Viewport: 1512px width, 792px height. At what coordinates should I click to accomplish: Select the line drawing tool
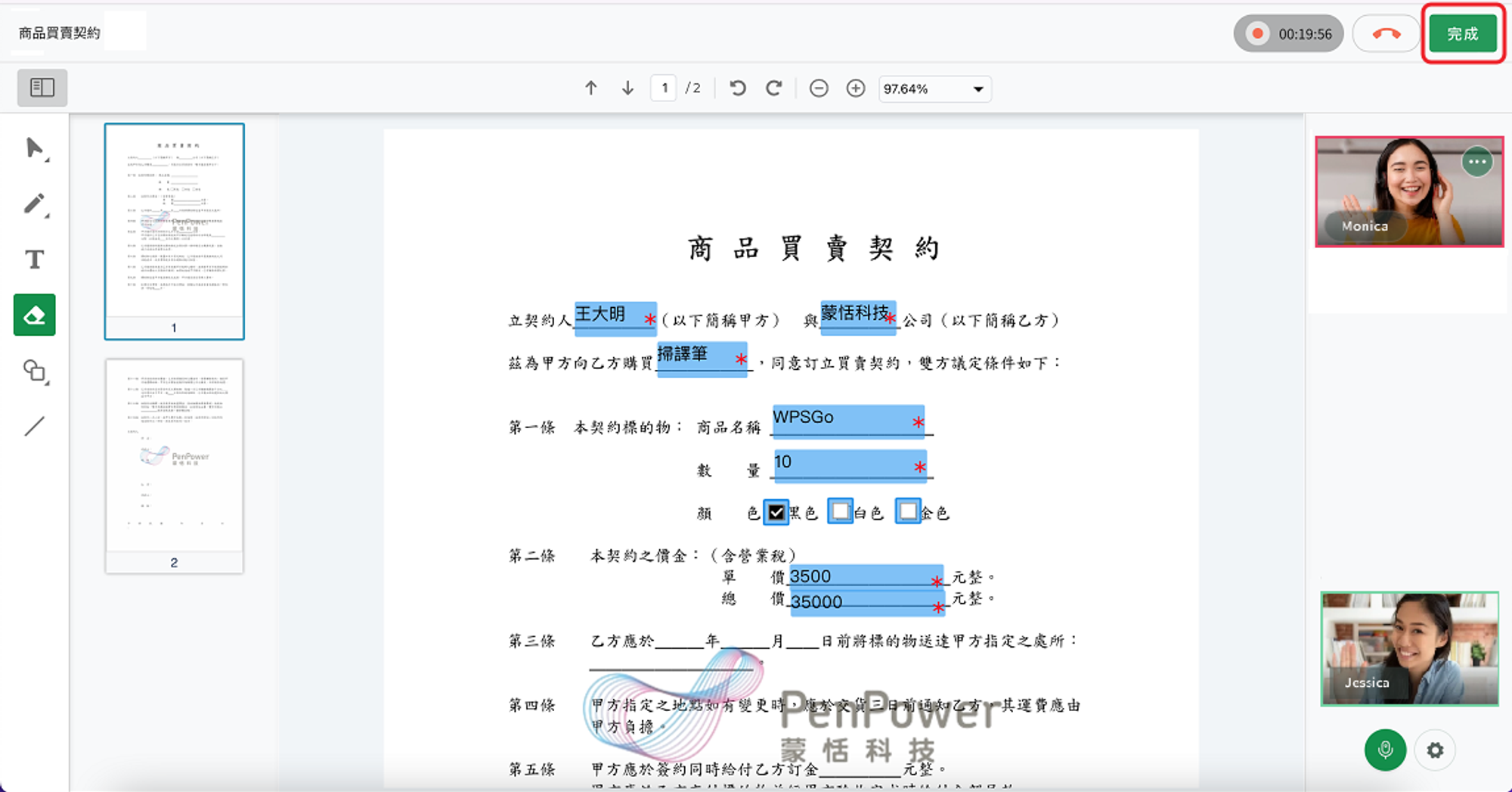(35, 426)
